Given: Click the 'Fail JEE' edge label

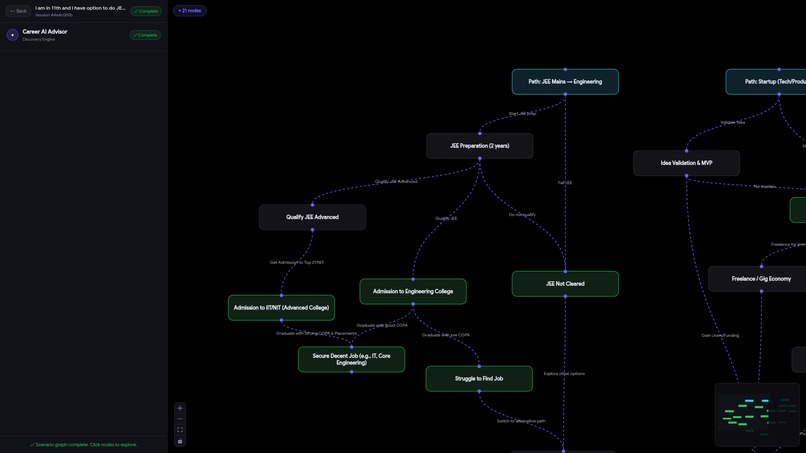Looking at the screenshot, I should 565,183.
